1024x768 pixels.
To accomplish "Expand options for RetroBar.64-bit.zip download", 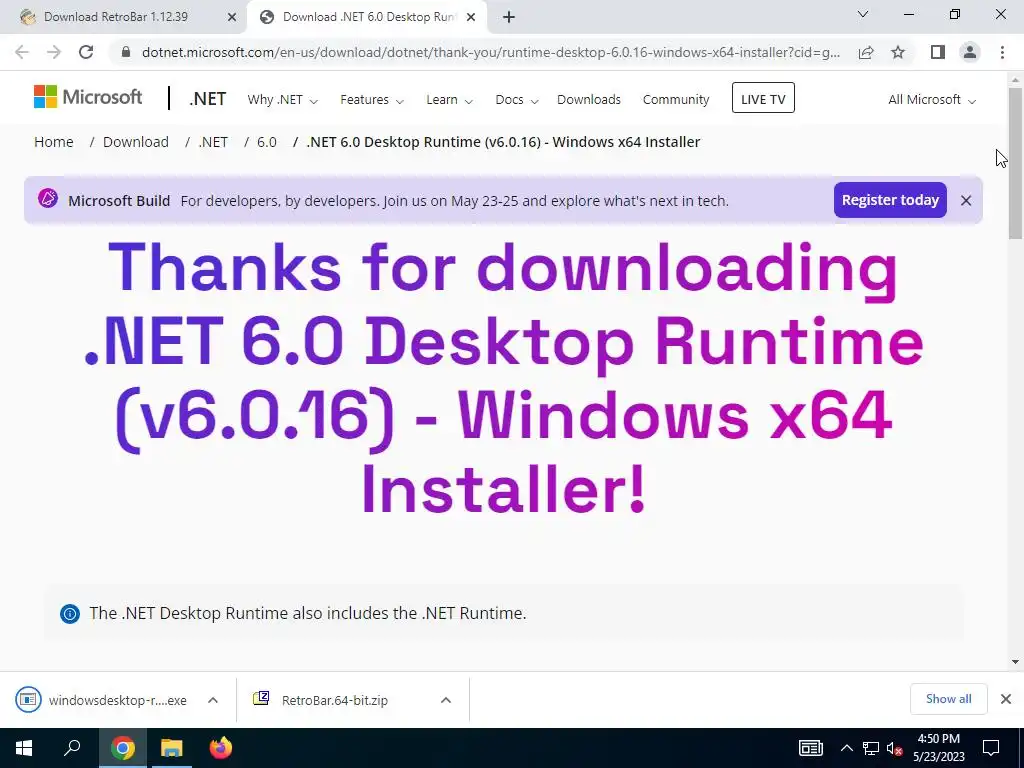I will 446,700.
